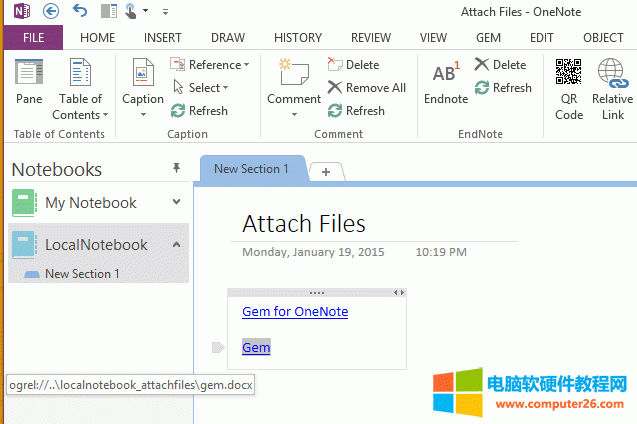Viewport: 637px width, 424px height.
Task: Switch to the HOME ribbon tab
Action: pos(98,38)
